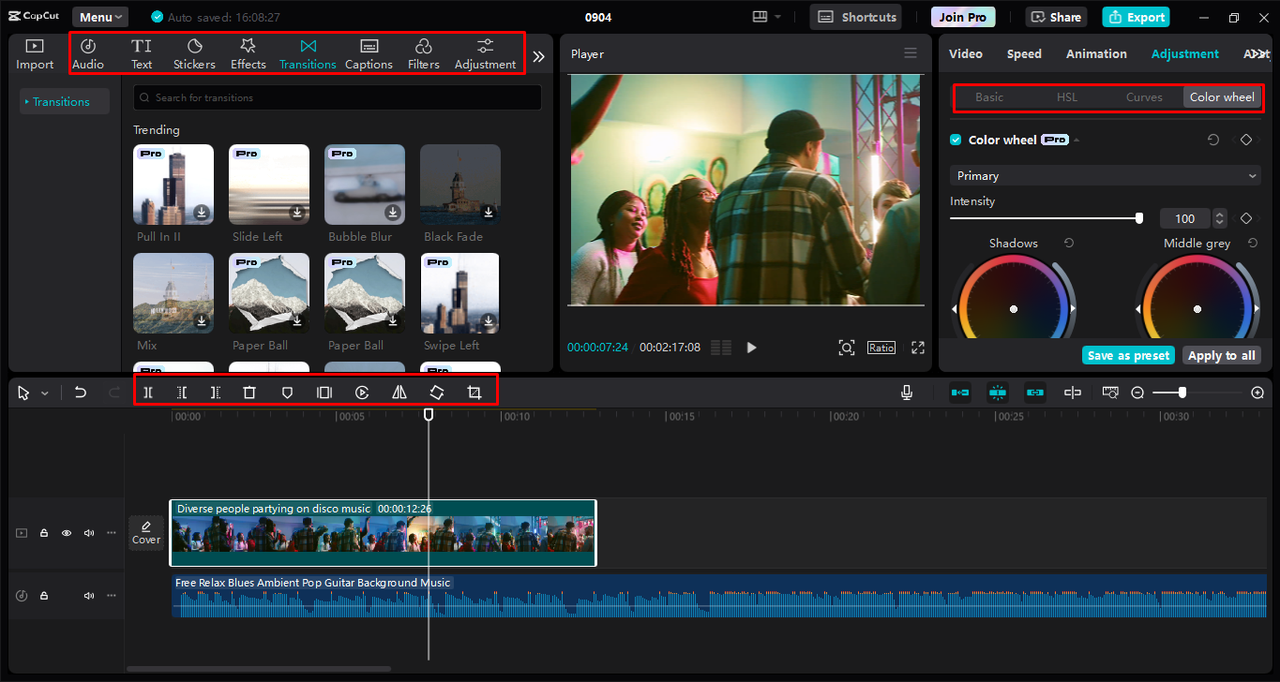The image size is (1280, 682).
Task: Open the Audio panel icon
Action: click(88, 46)
